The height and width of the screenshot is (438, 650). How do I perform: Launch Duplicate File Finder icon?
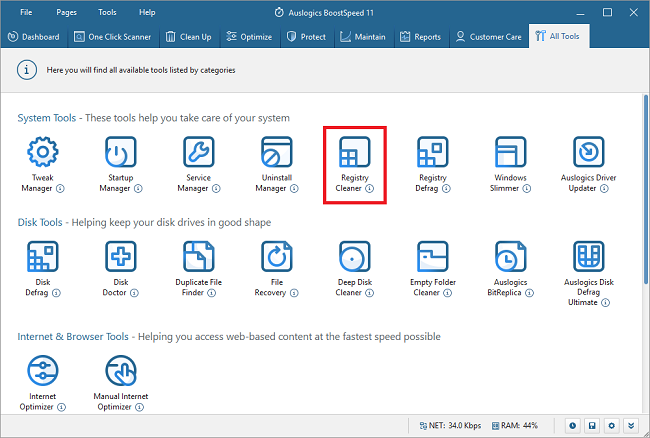(x=199, y=256)
